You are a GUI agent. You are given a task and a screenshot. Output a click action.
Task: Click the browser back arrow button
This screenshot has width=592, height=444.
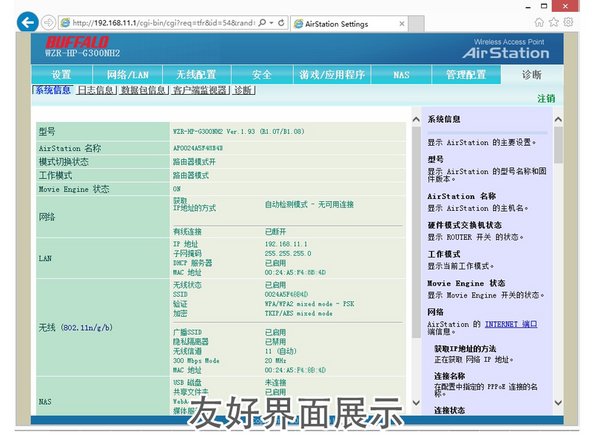tap(28, 23)
